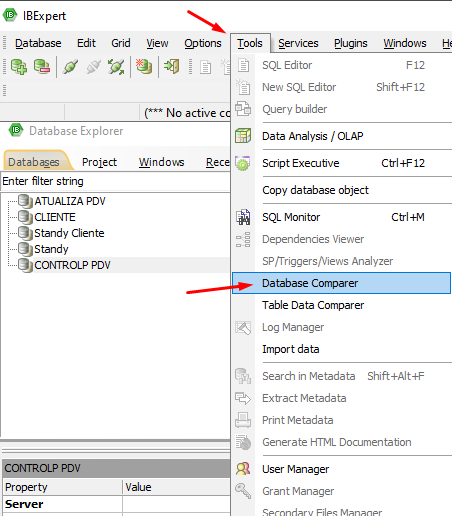Viewport: 452px width, 516px height.
Task: Click the Value column header
Action: click(x=176, y=487)
